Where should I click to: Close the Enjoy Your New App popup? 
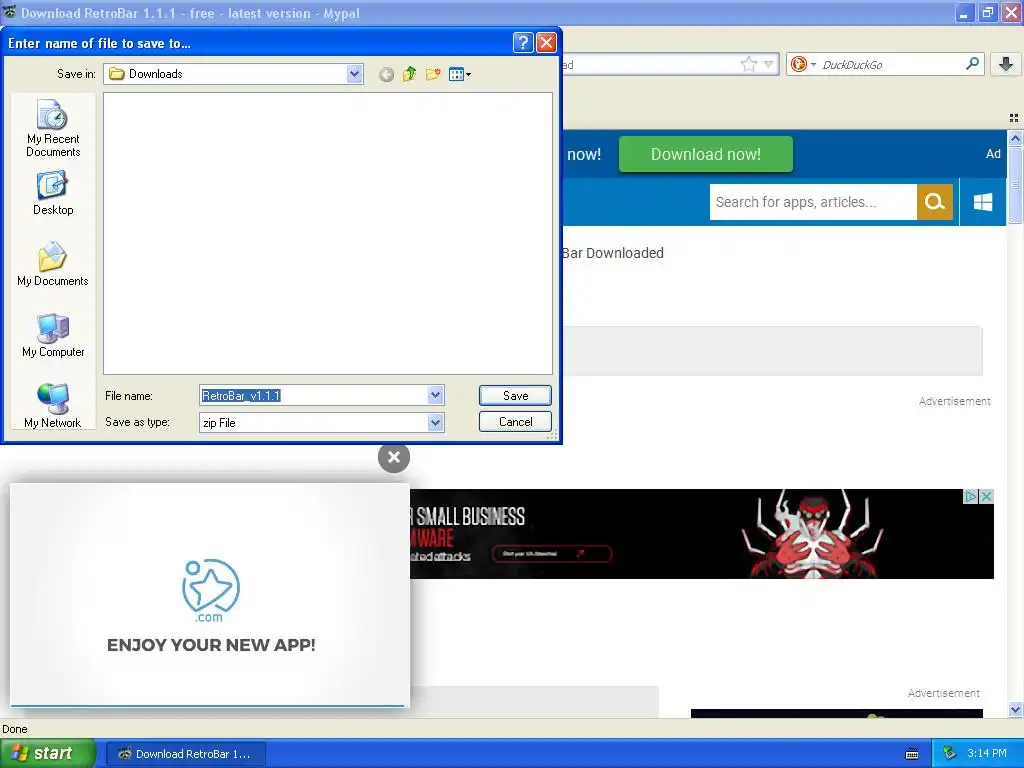click(x=394, y=457)
